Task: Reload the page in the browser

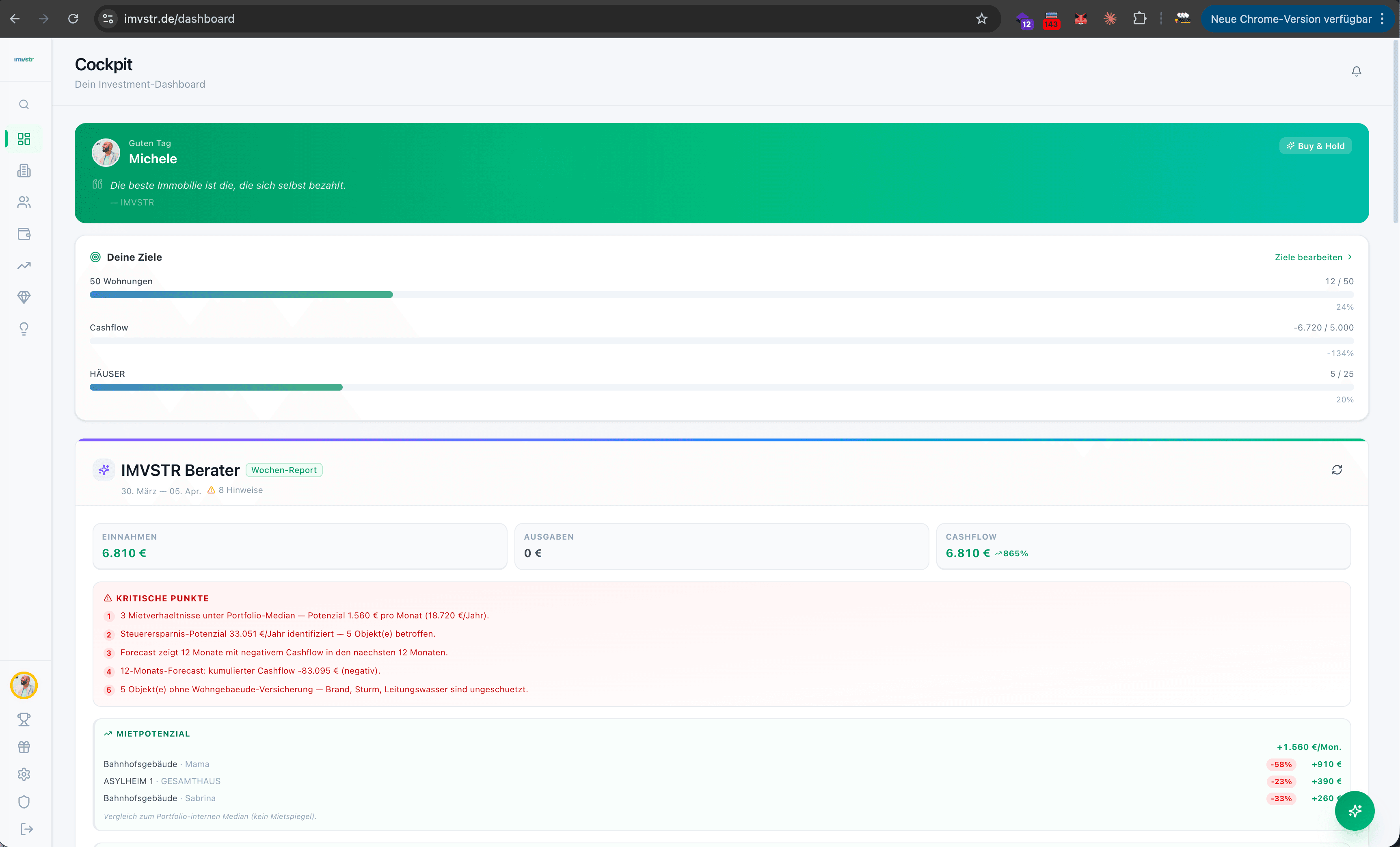Action: coord(73,19)
